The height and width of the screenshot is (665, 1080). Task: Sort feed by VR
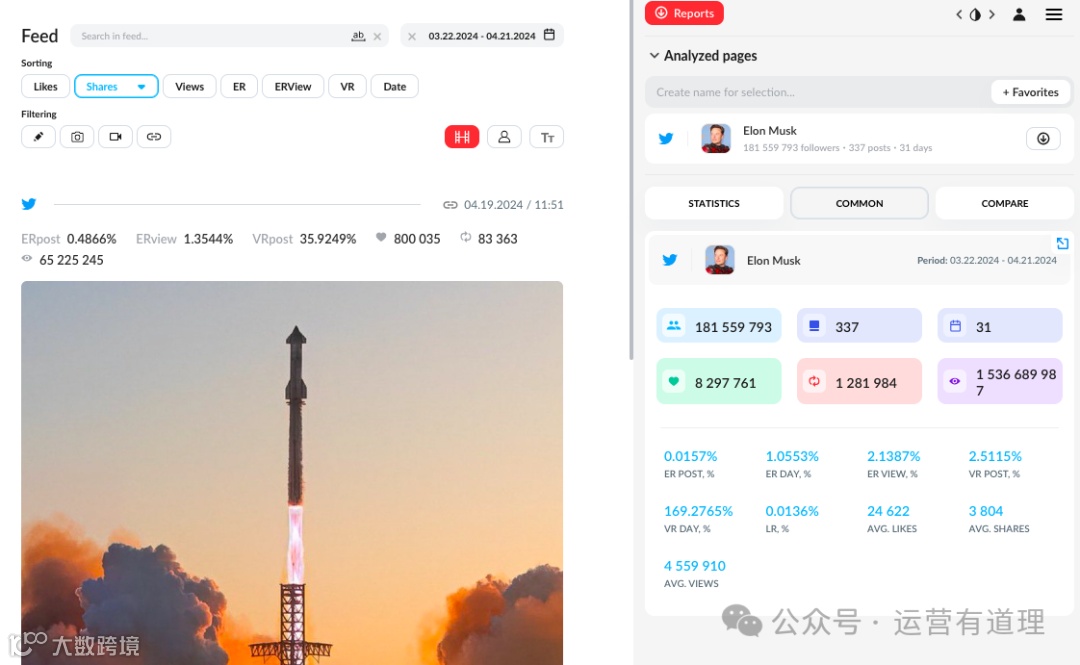[347, 86]
